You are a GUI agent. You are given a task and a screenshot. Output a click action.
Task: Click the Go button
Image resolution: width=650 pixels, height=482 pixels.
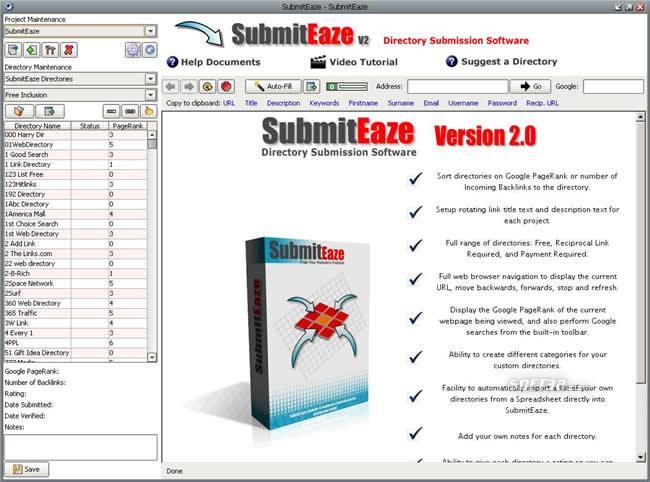click(x=530, y=86)
